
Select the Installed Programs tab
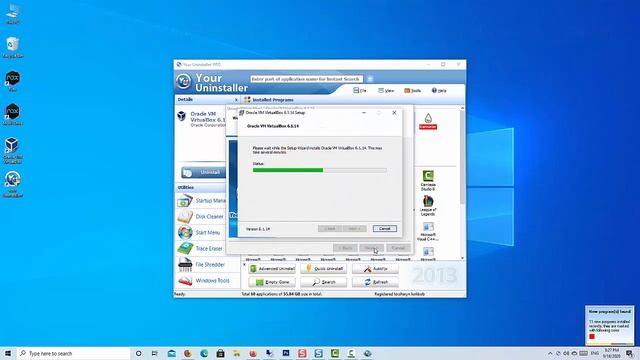click(x=269, y=100)
